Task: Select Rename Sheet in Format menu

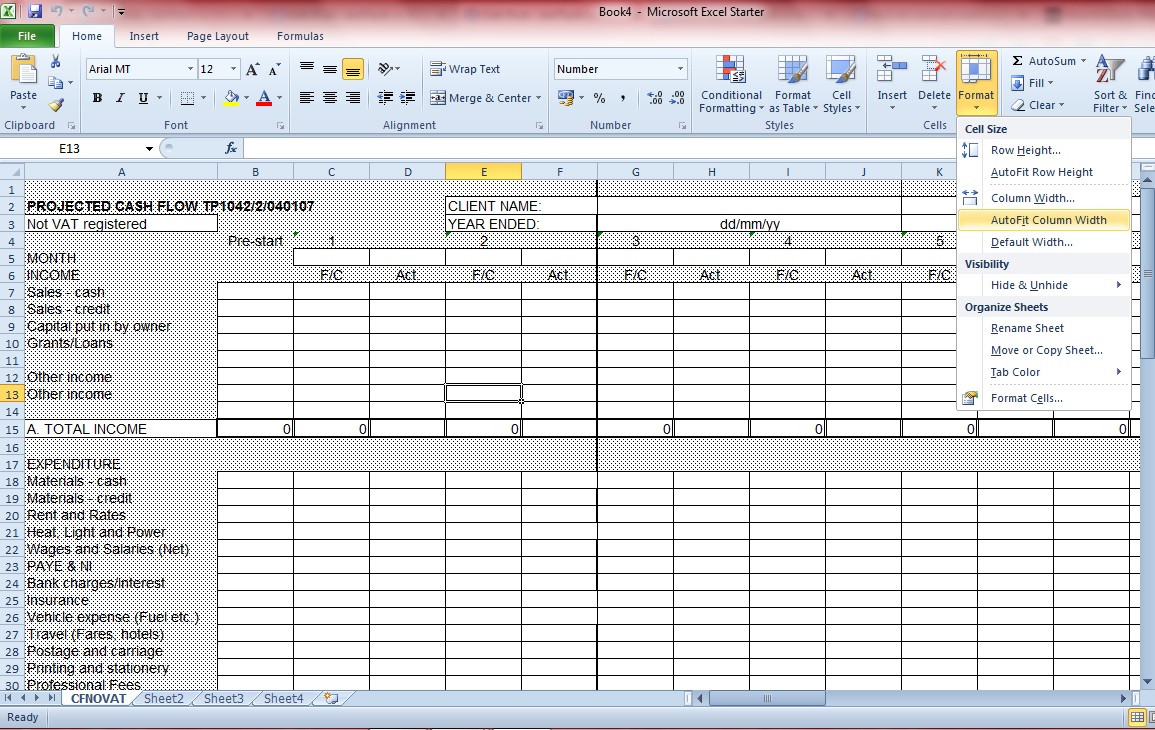Action: point(1027,328)
